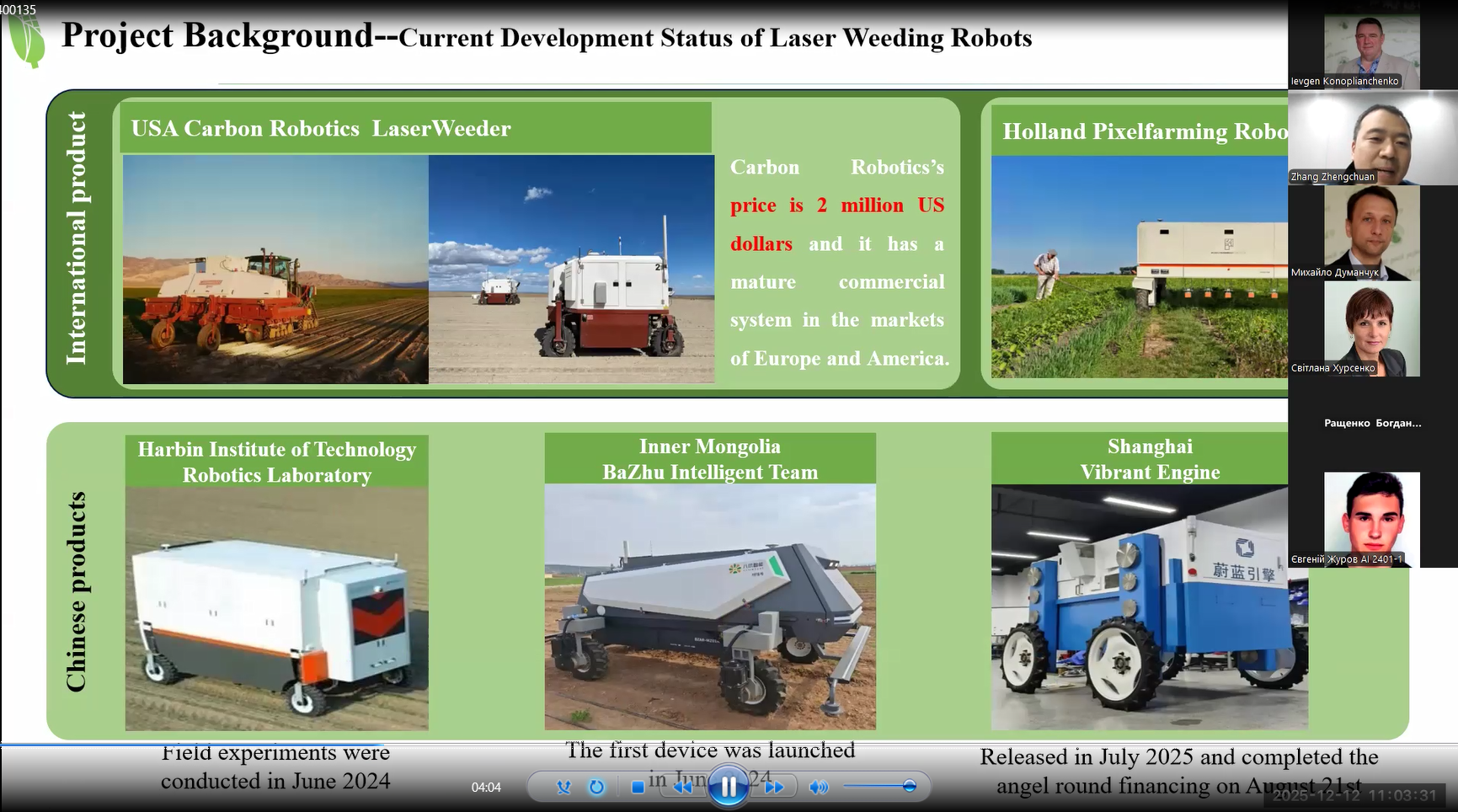1458x812 pixels.
Task: Pause the video with the round button
Action: click(x=728, y=787)
